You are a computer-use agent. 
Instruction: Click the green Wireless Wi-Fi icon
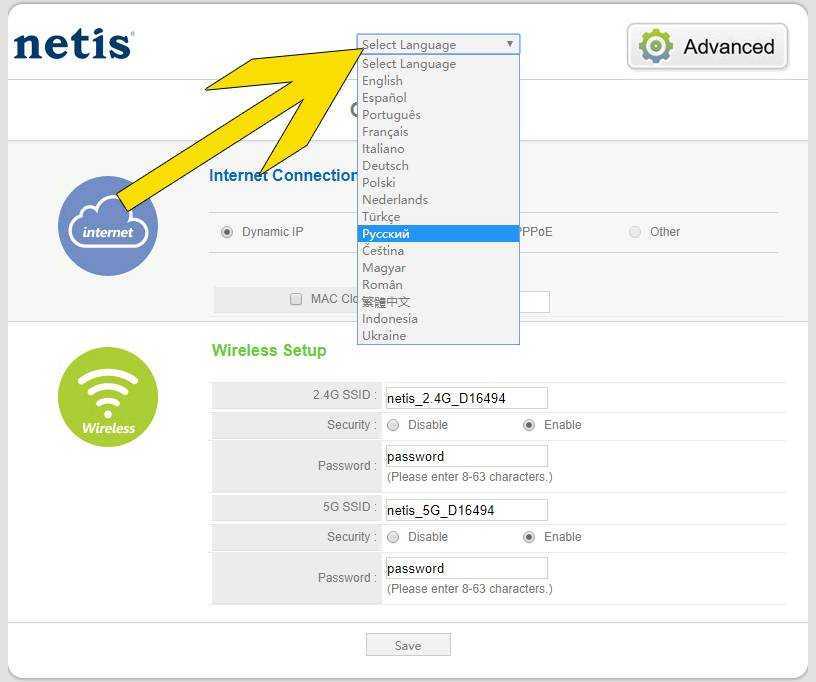[108, 397]
